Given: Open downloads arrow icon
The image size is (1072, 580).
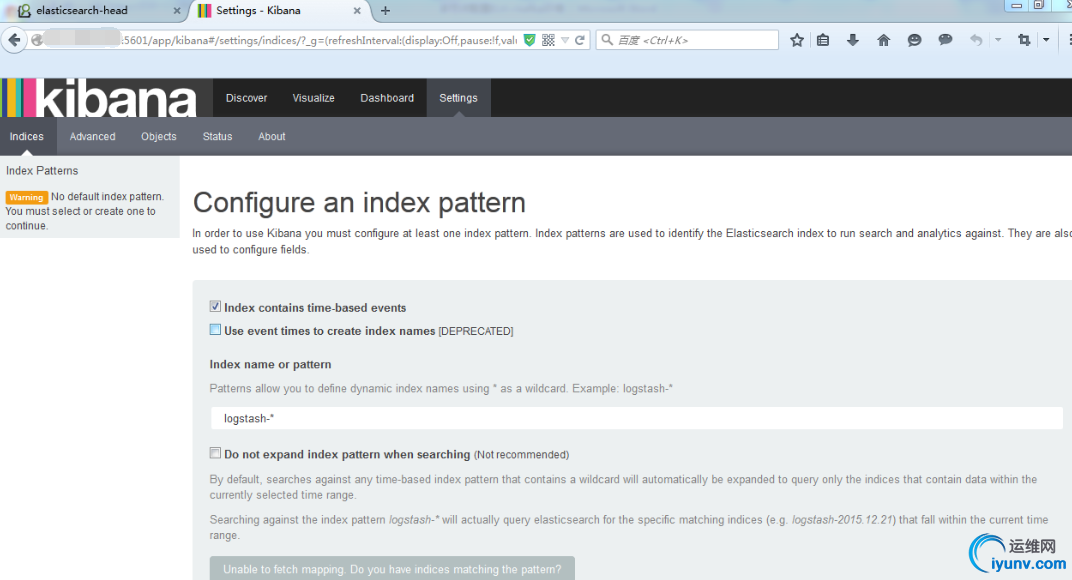Looking at the screenshot, I should click(853, 40).
